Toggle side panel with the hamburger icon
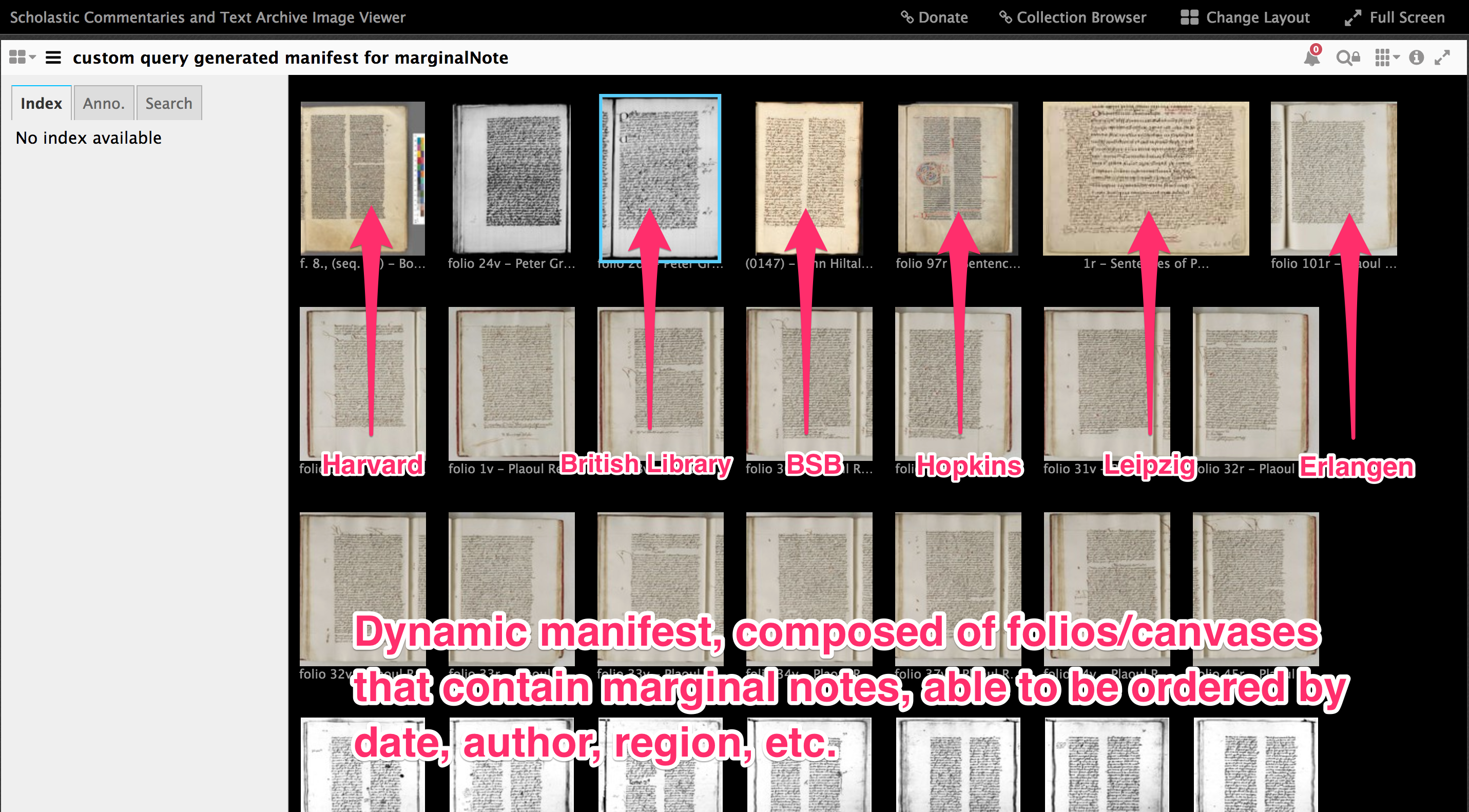Viewport: 1469px width, 812px height. click(x=53, y=57)
